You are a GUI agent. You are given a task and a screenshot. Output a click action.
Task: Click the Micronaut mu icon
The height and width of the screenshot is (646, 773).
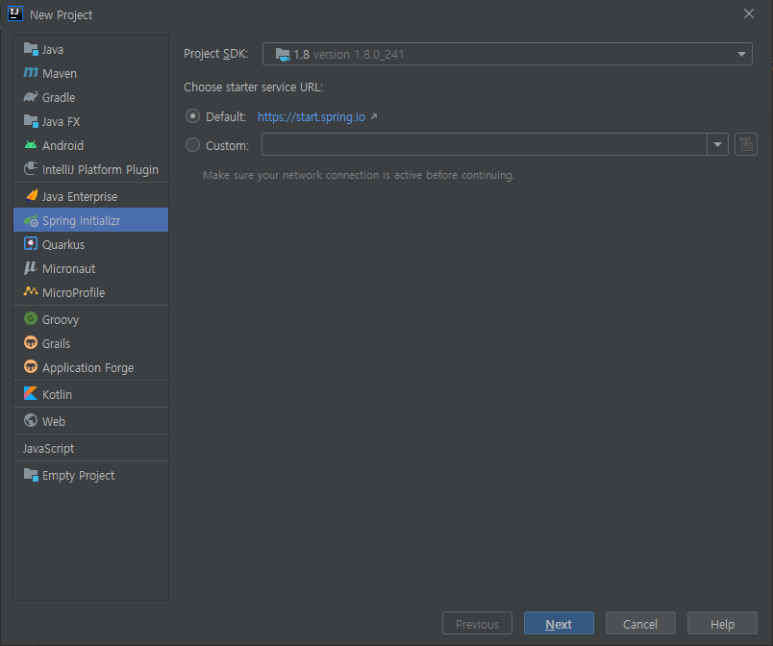pos(31,268)
